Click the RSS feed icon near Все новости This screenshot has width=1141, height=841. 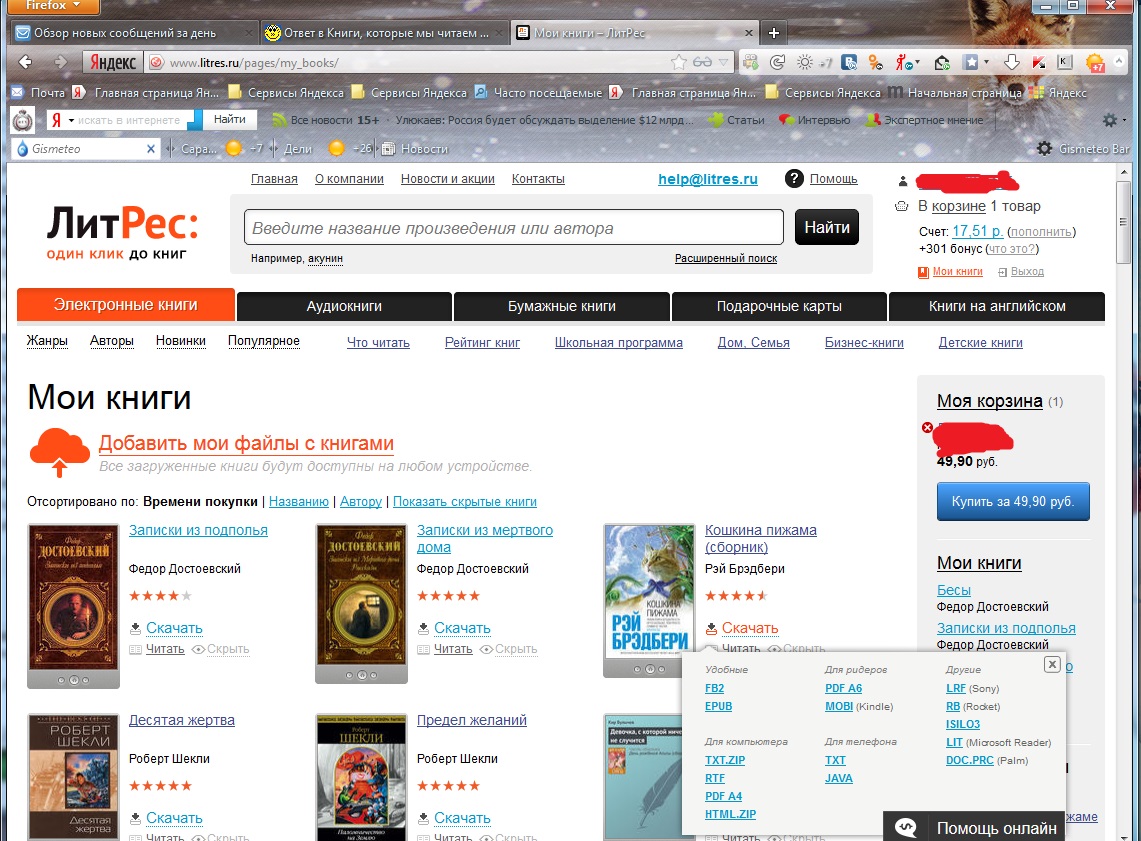pos(279,120)
